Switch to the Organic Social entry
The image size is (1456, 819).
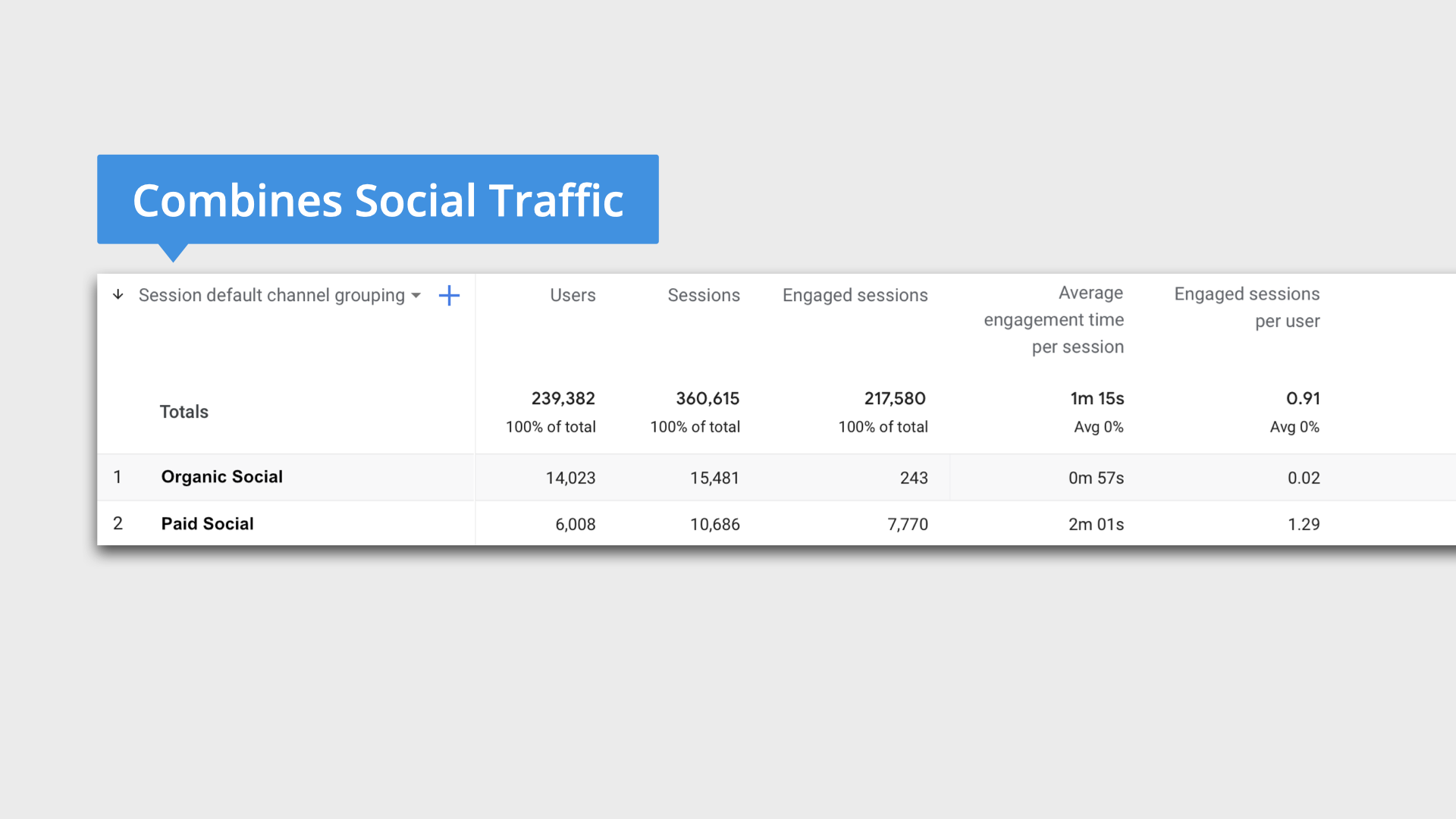pyautogui.click(x=221, y=476)
